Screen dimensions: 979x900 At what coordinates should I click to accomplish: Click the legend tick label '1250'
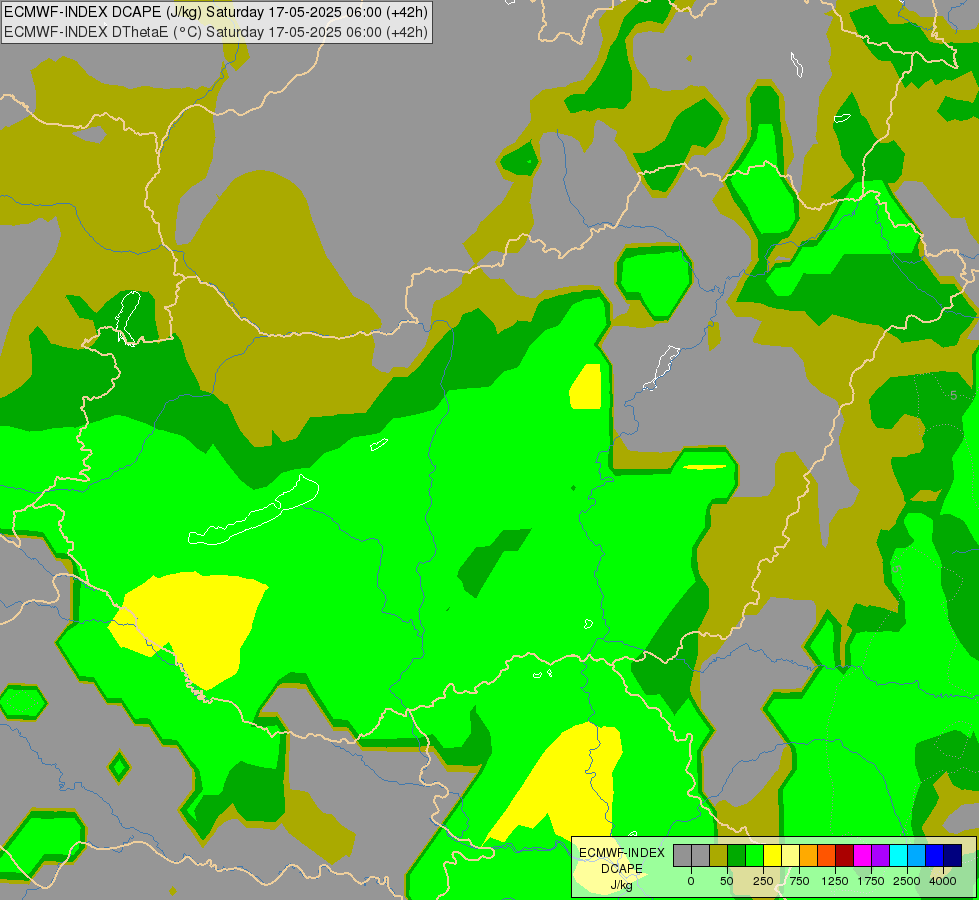[835, 881]
